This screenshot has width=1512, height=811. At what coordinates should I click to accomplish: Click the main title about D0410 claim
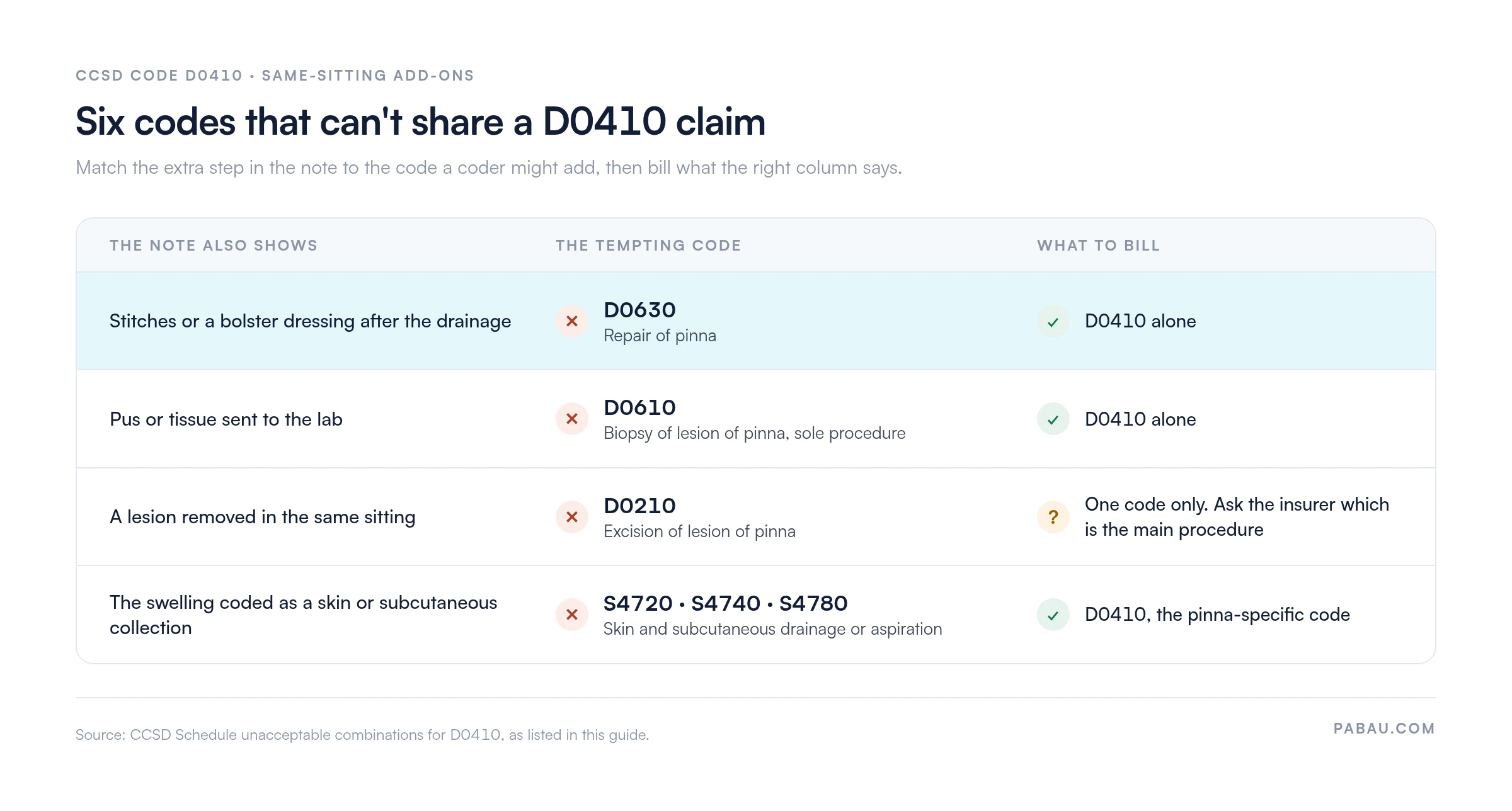421,121
